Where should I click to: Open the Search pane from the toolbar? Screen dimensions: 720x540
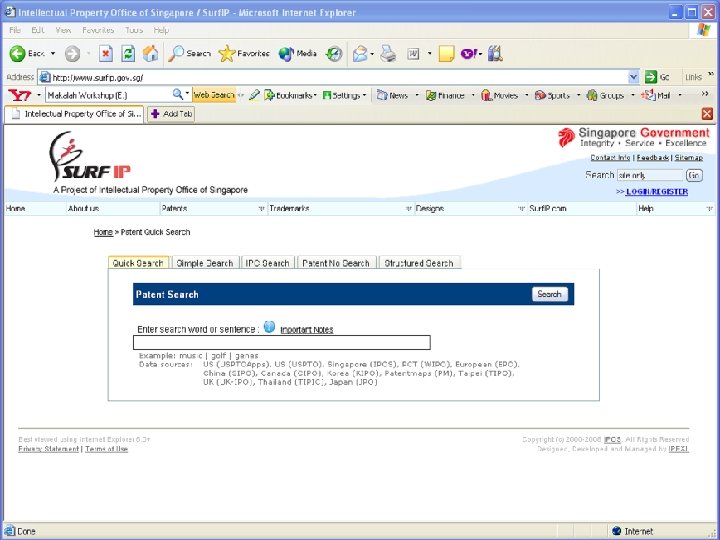(189, 54)
